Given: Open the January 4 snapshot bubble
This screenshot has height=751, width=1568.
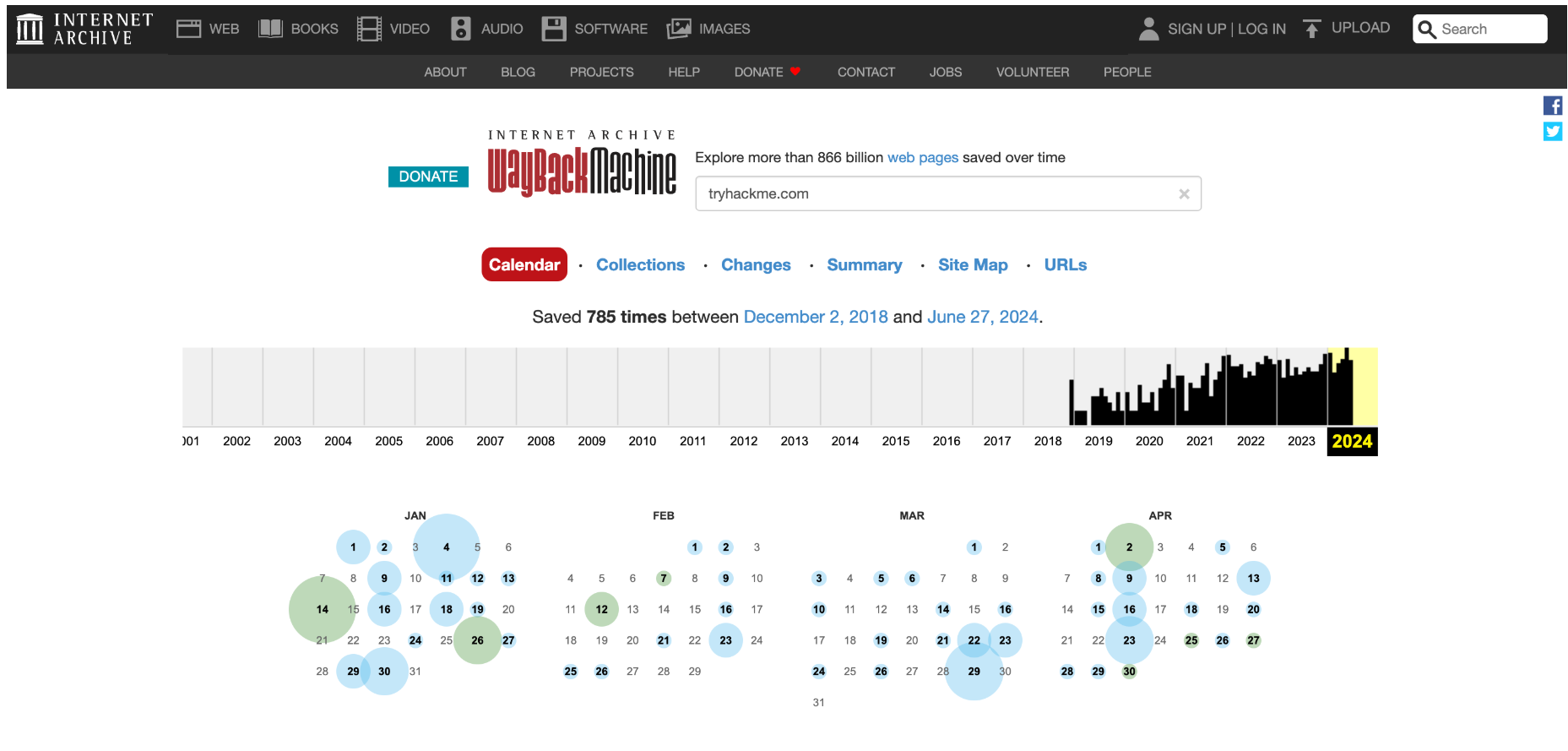Looking at the screenshot, I should (447, 547).
